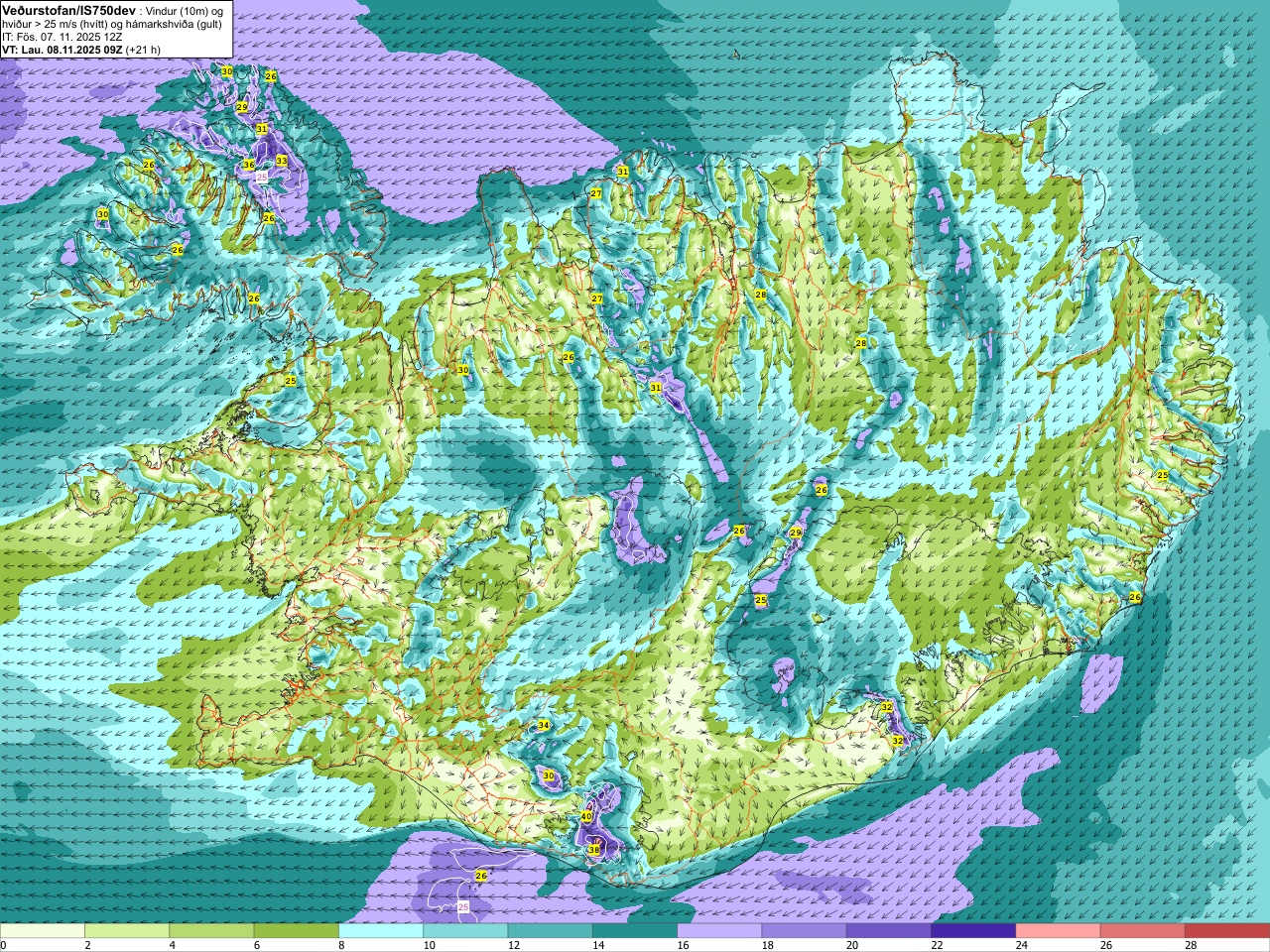The image size is (1270, 952).
Task: Click the legend scale tick value 8
Action: pos(342,945)
